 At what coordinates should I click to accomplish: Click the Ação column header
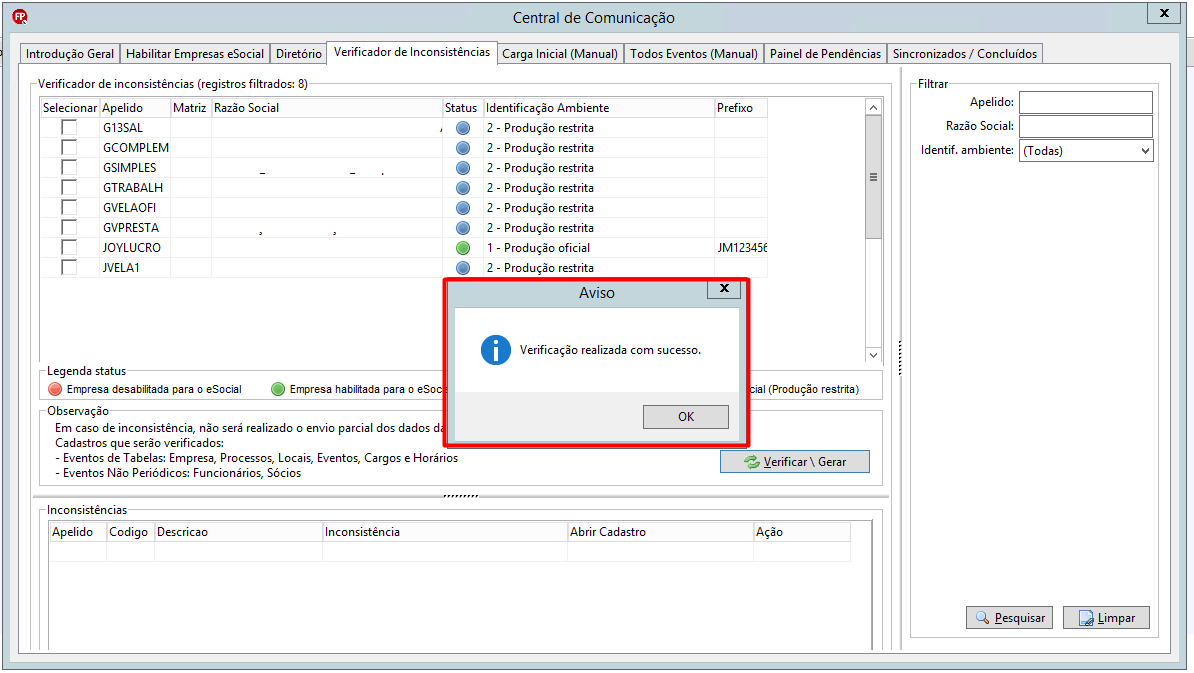coord(802,531)
